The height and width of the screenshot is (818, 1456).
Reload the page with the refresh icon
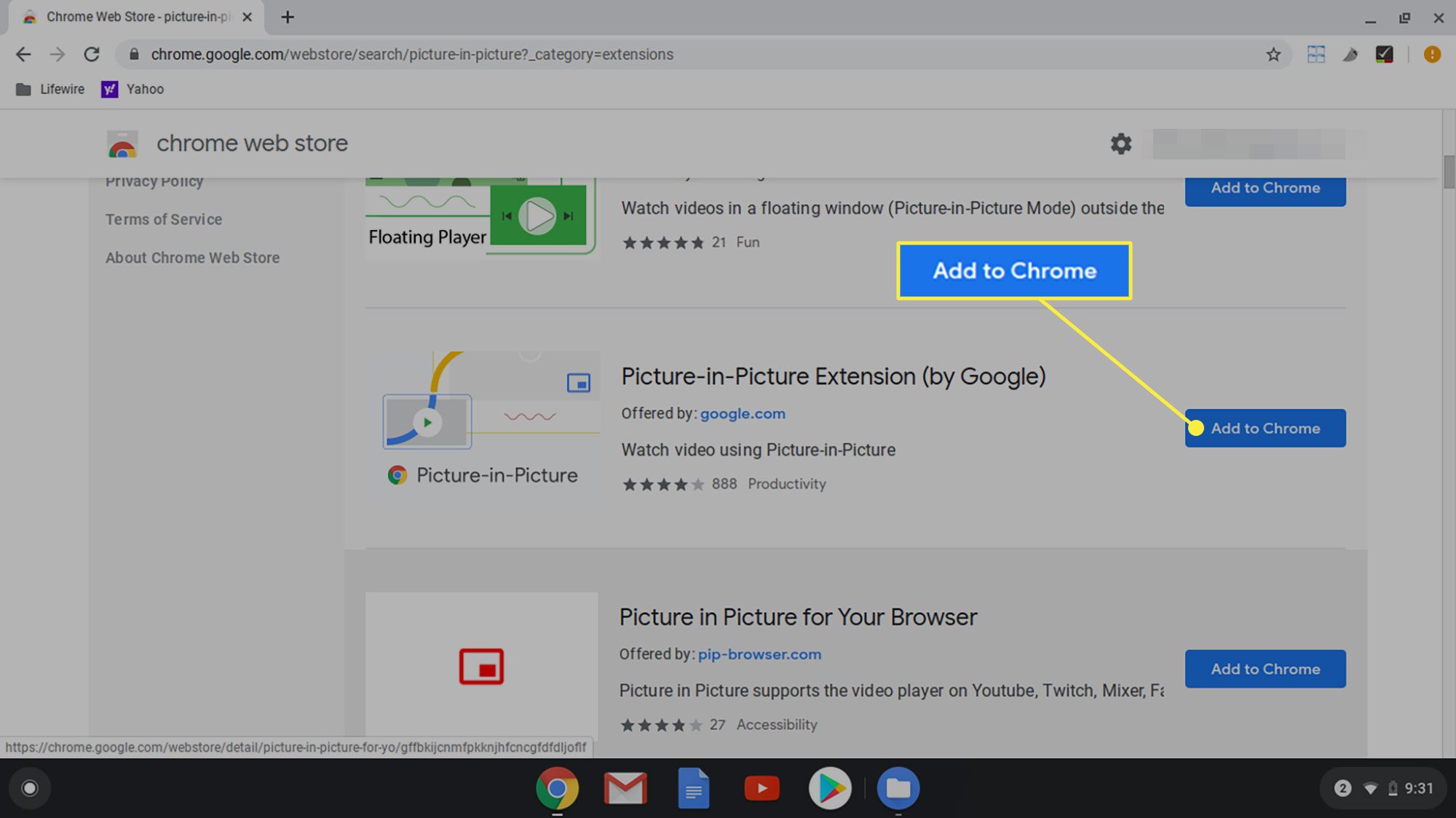[x=92, y=55]
